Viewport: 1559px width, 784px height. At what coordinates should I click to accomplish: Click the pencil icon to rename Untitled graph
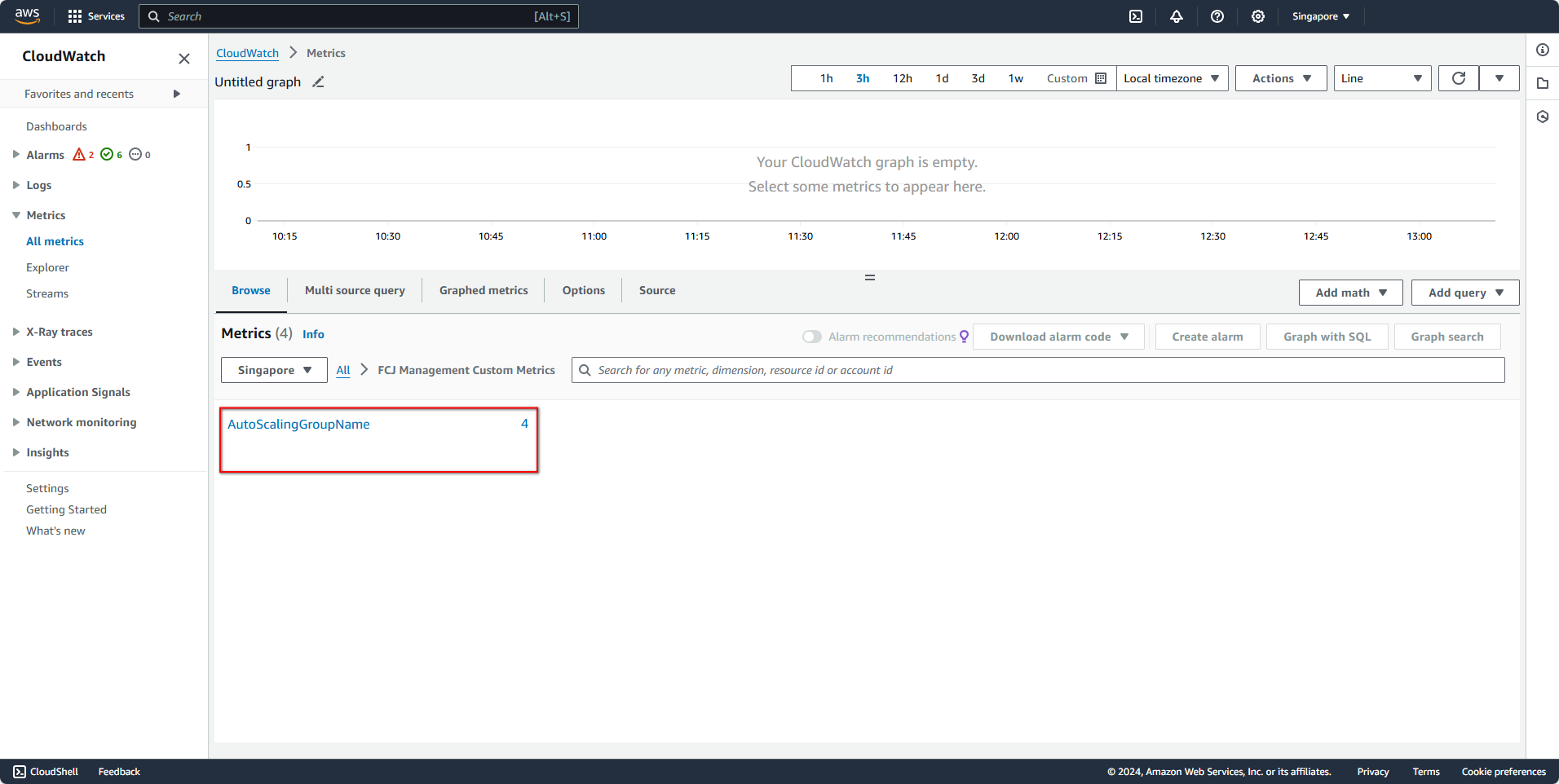[318, 81]
